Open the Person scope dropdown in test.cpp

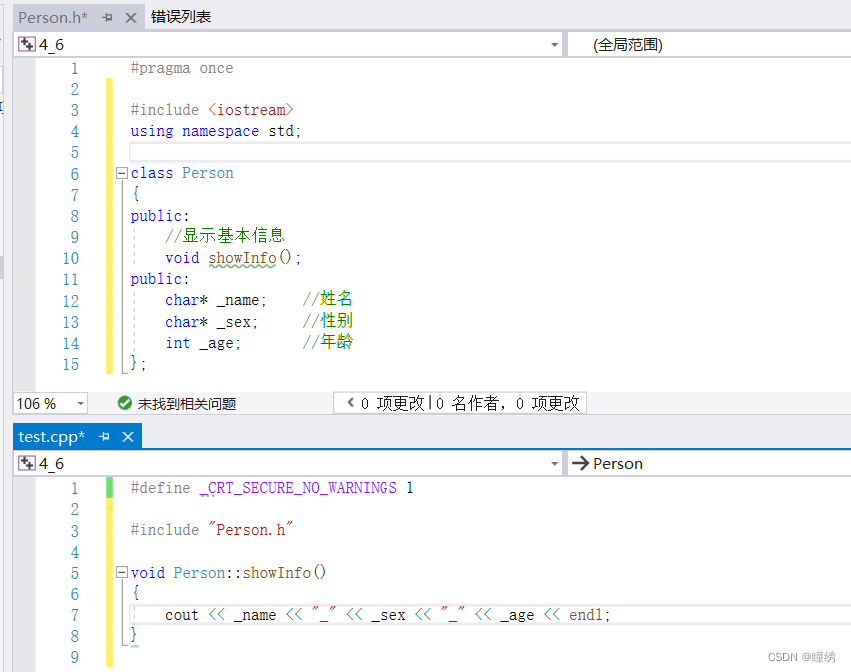click(709, 464)
